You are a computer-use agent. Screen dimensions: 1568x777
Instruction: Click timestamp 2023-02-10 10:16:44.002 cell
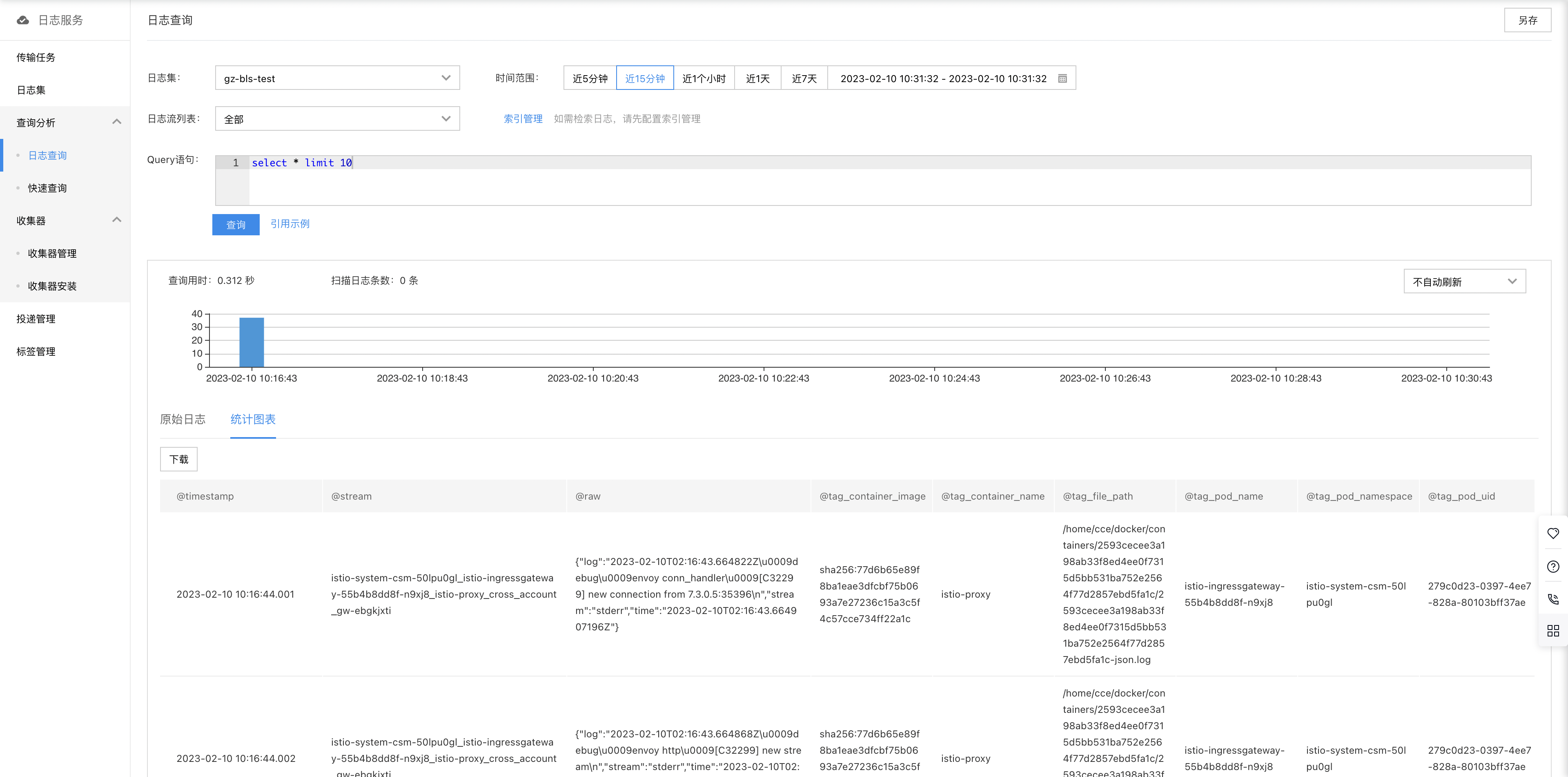(236, 759)
